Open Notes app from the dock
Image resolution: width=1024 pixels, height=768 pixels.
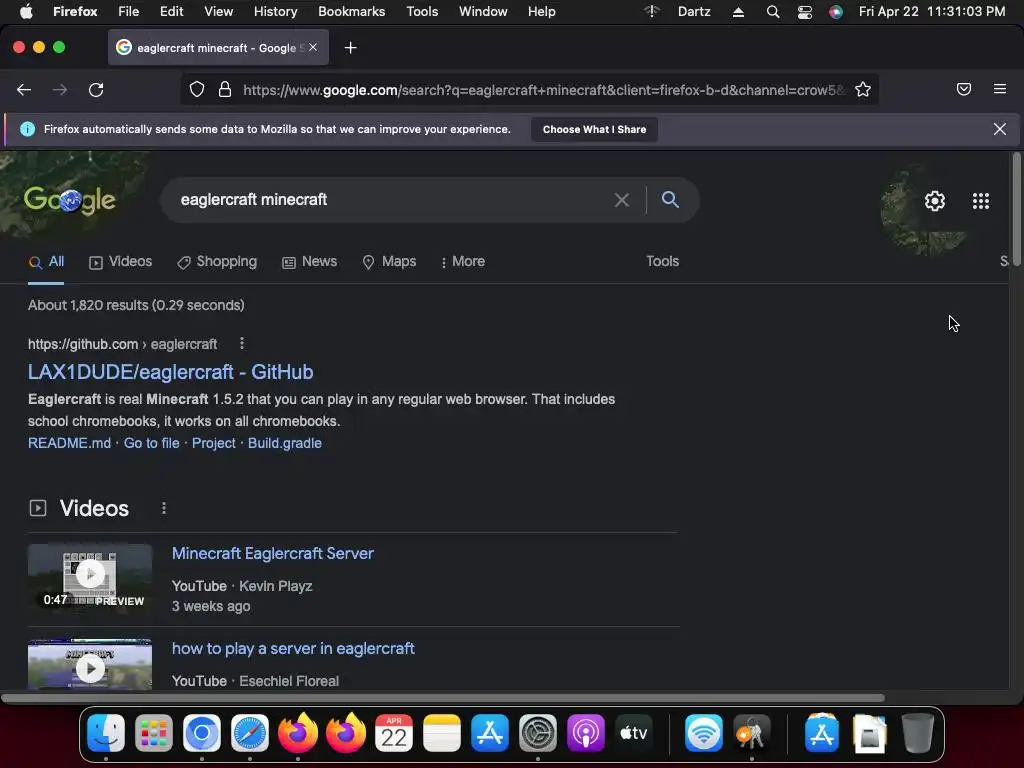click(x=441, y=733)
